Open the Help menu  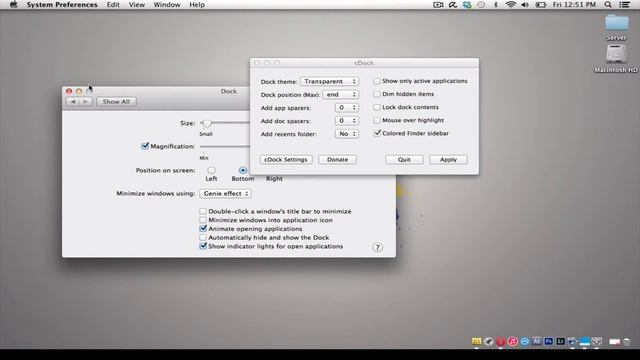tap(197, 5)
